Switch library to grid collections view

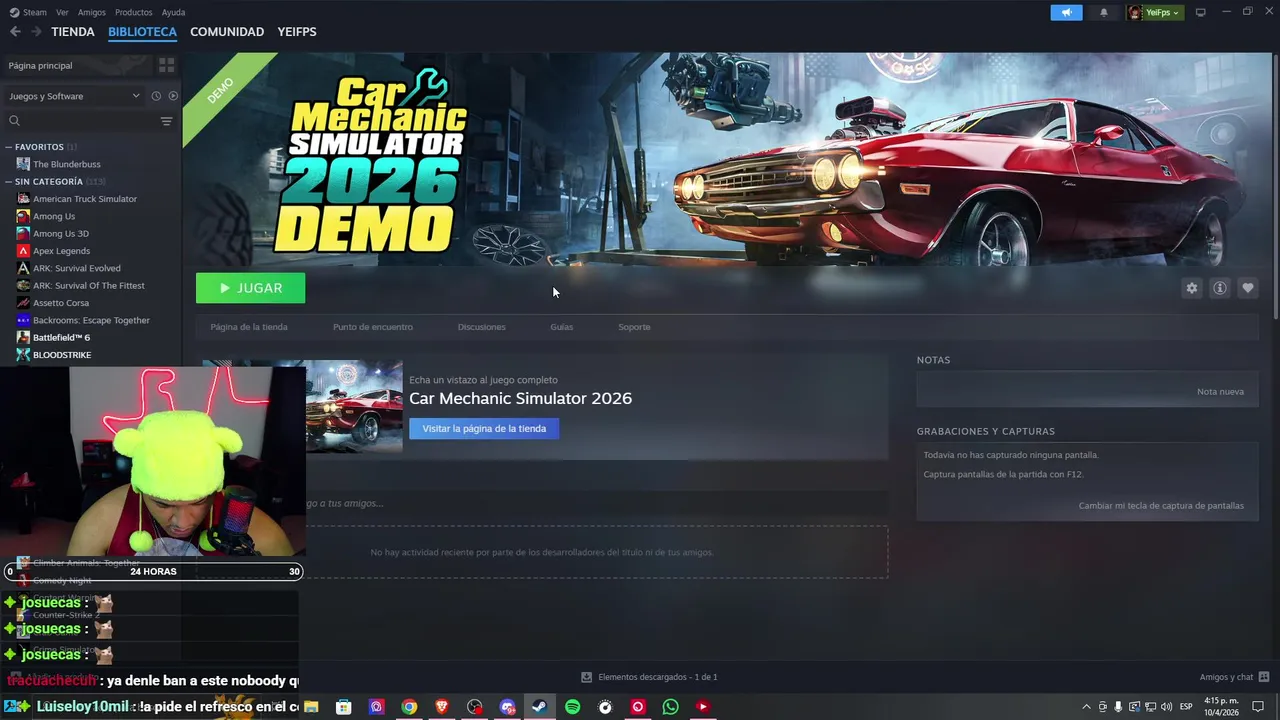point(166,65)
